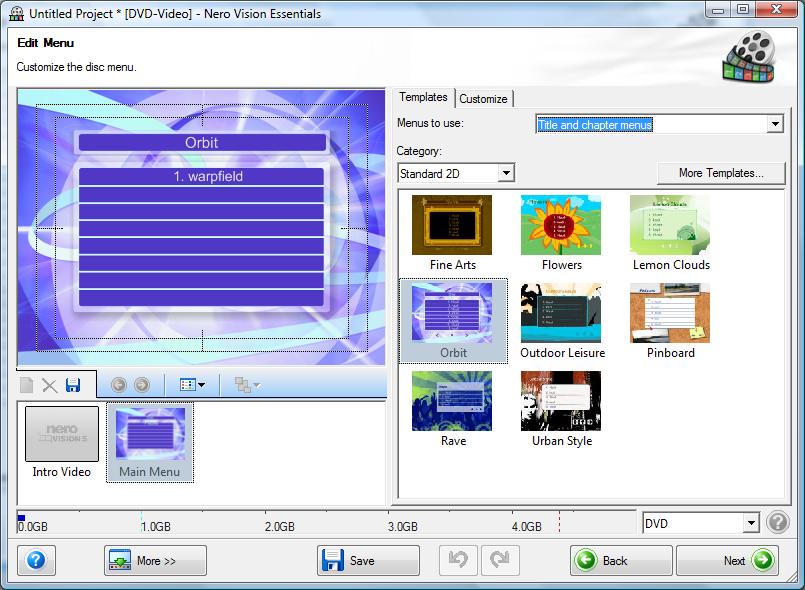Click the Redo arrow button
This screenshot has height=590, width=805.
[x=500, y=560]
